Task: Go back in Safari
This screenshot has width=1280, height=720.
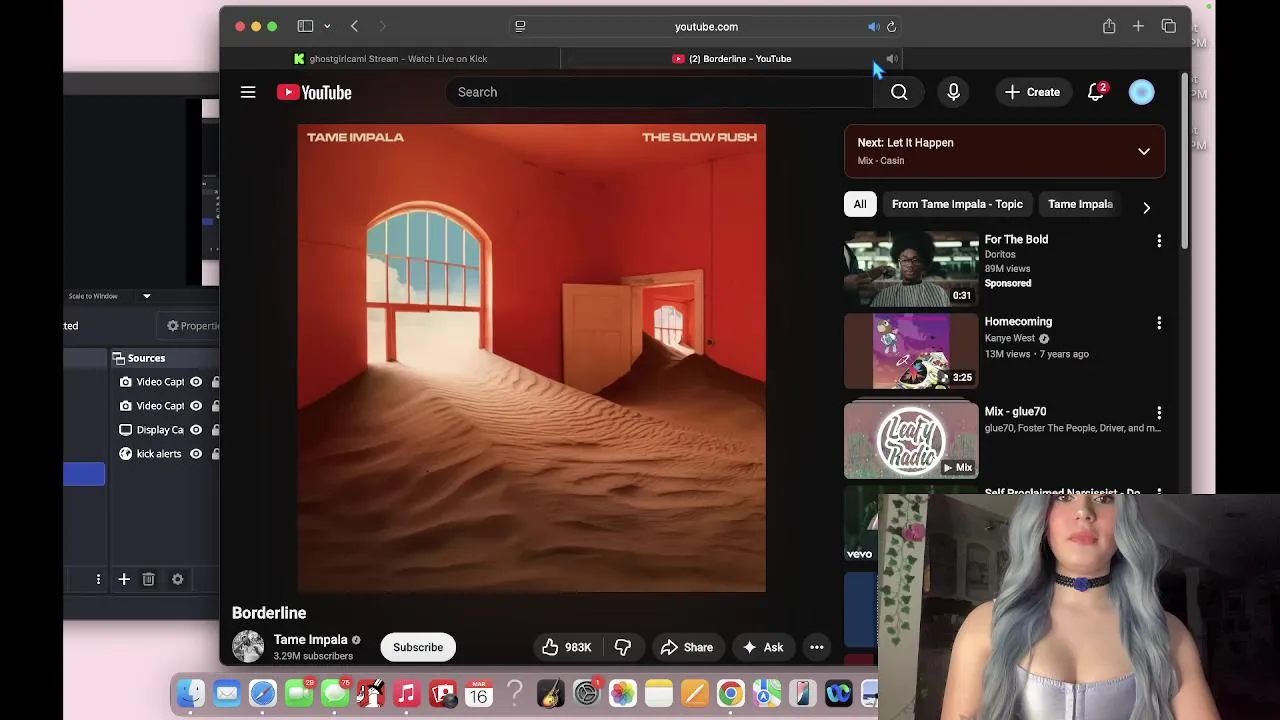Action: 354,26
